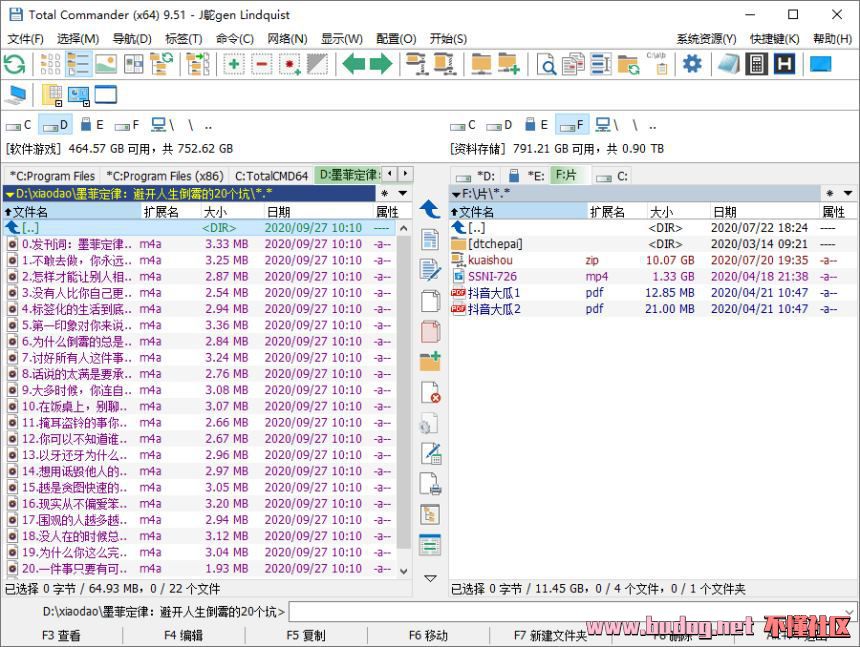Switch to brief view with the small icons grid

(x=50, y=64)
